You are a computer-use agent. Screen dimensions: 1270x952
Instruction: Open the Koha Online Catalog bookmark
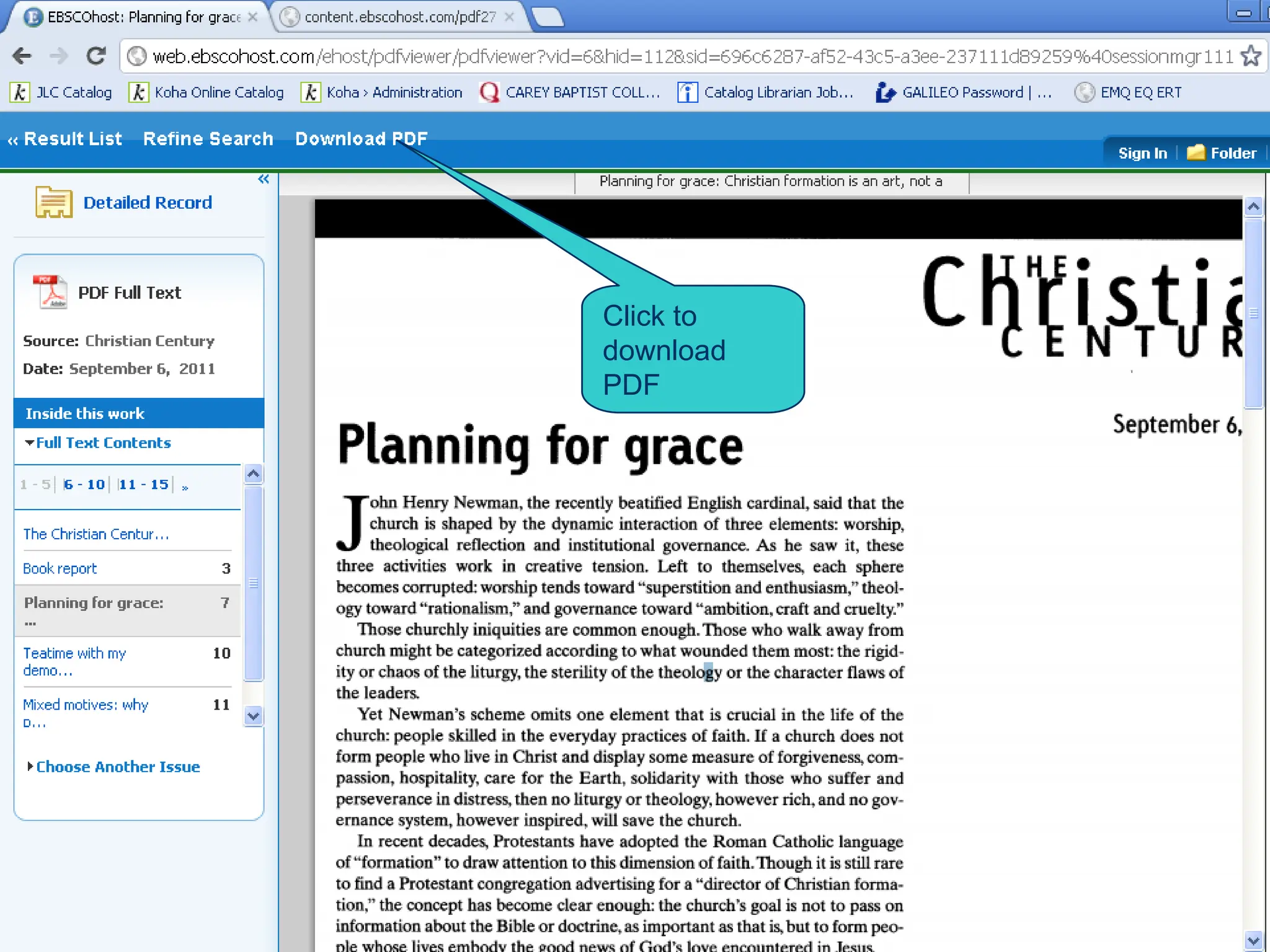[206, 92]
